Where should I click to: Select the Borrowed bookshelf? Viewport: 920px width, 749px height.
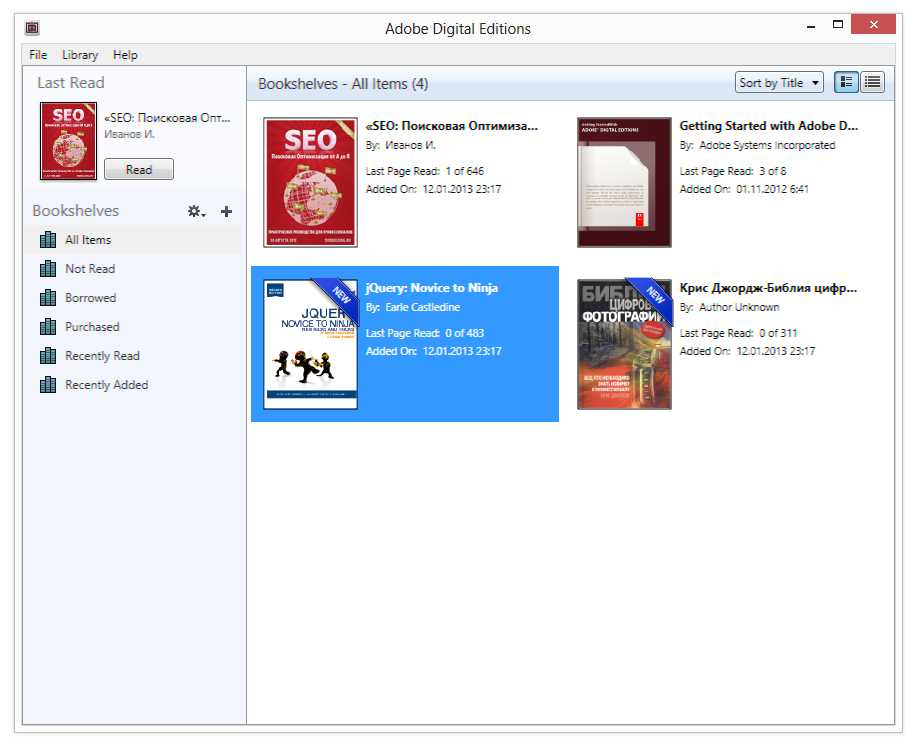pos(133,298)
